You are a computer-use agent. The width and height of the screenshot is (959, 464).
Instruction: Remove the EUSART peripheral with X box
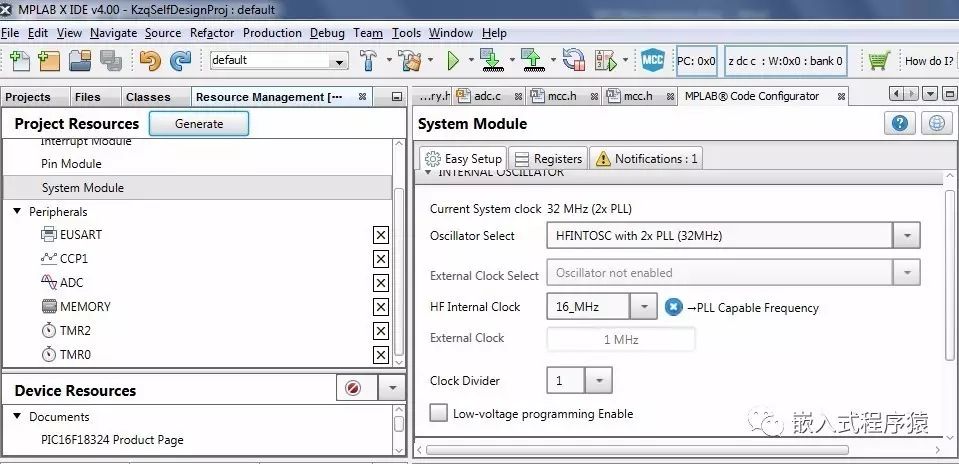point(381,235)
